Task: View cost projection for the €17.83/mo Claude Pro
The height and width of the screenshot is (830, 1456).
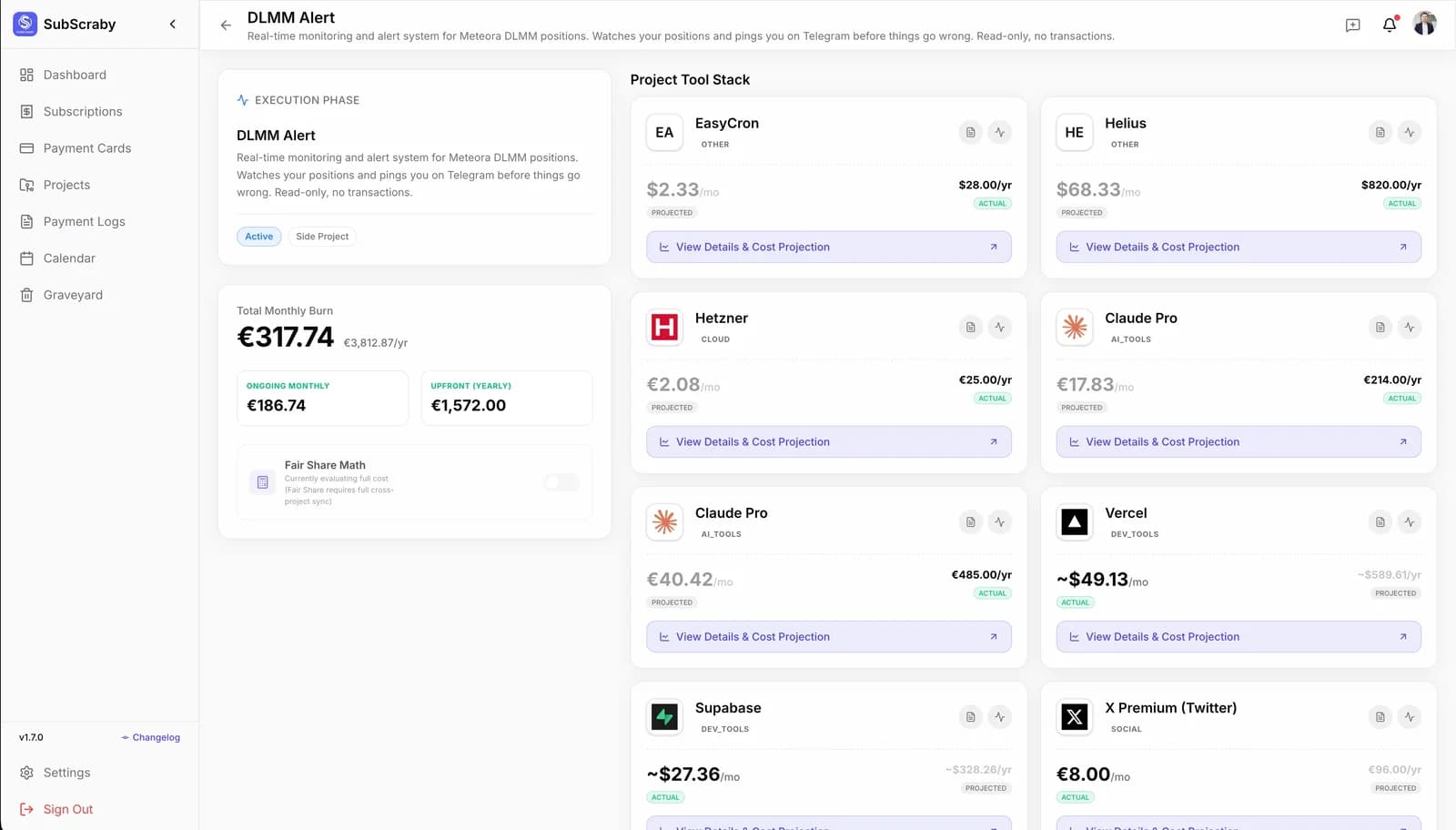Action: click(1239, 441)
